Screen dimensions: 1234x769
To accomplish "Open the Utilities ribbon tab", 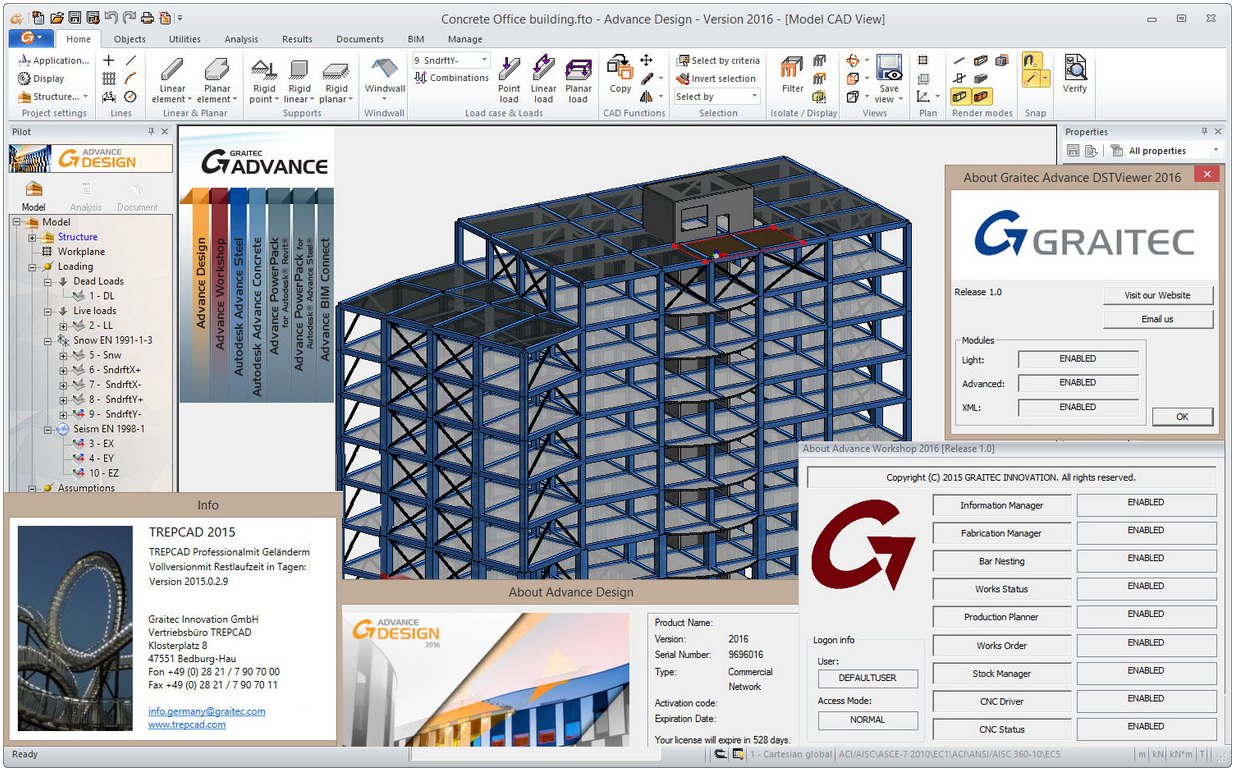I will point(185,39).
